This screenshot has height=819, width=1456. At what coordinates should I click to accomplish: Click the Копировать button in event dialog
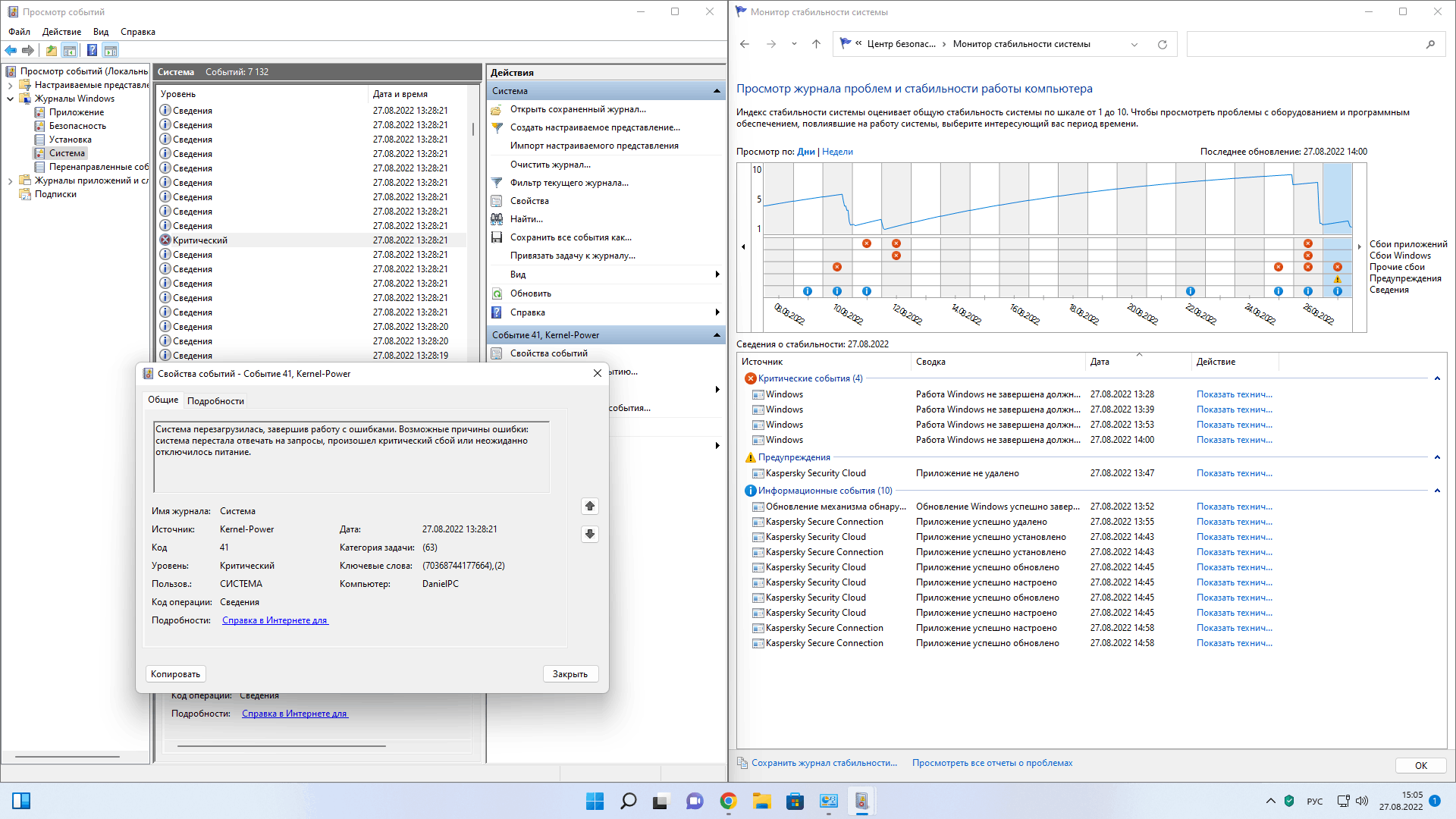click(x=175, y=674)
